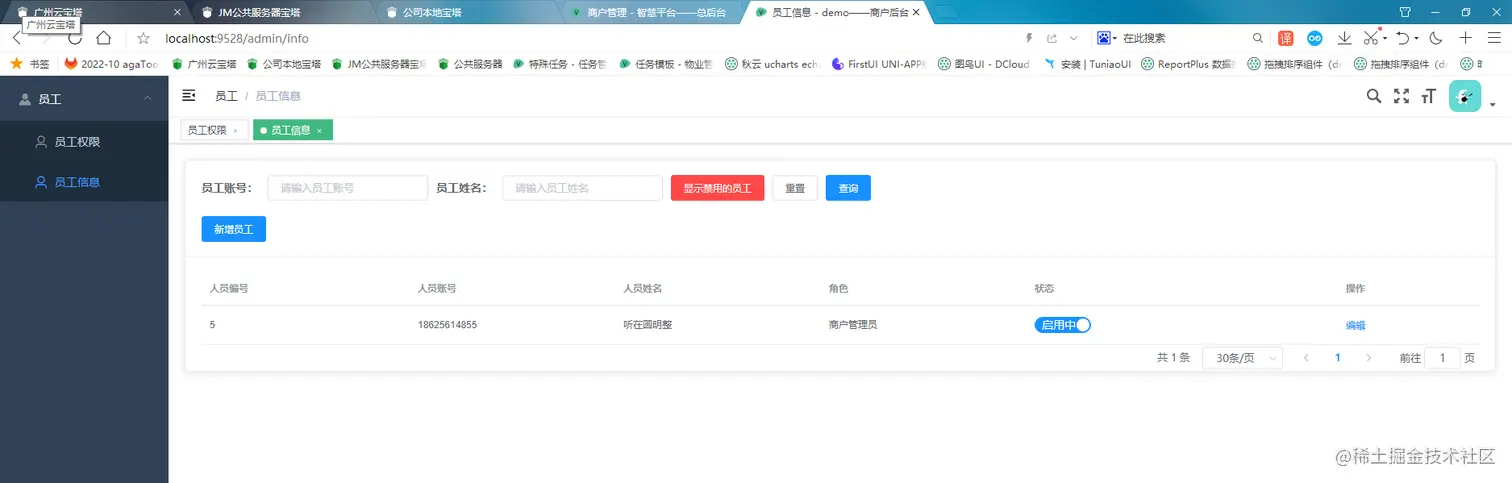
Task: Open the translate extension icon
Action: [1287, 38]
